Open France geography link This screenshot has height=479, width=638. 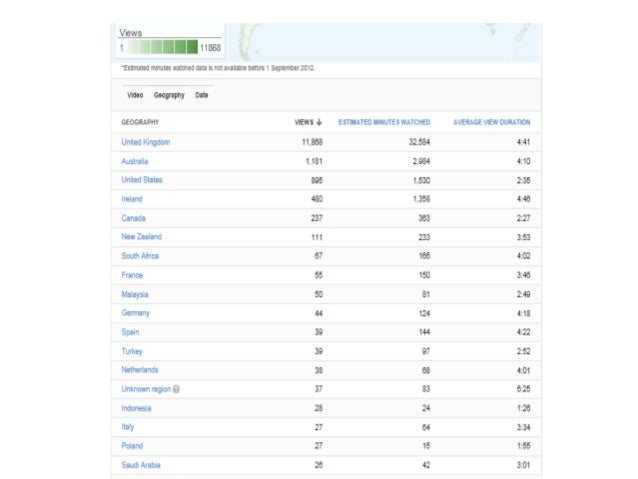coord(132,275)
